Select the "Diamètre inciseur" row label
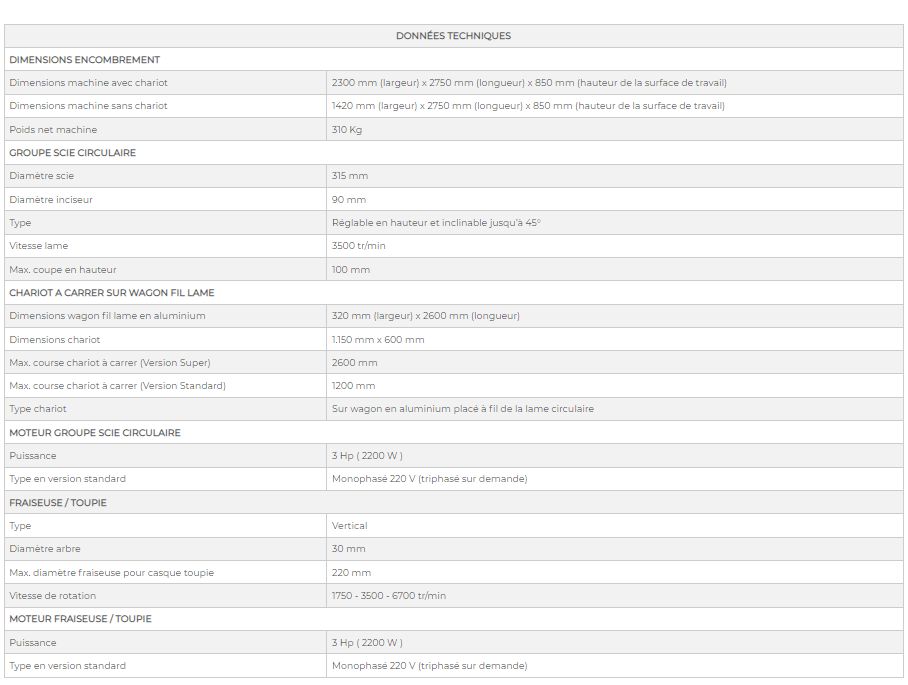This screenshot has width=908, height=685. (x=51, y=200)
